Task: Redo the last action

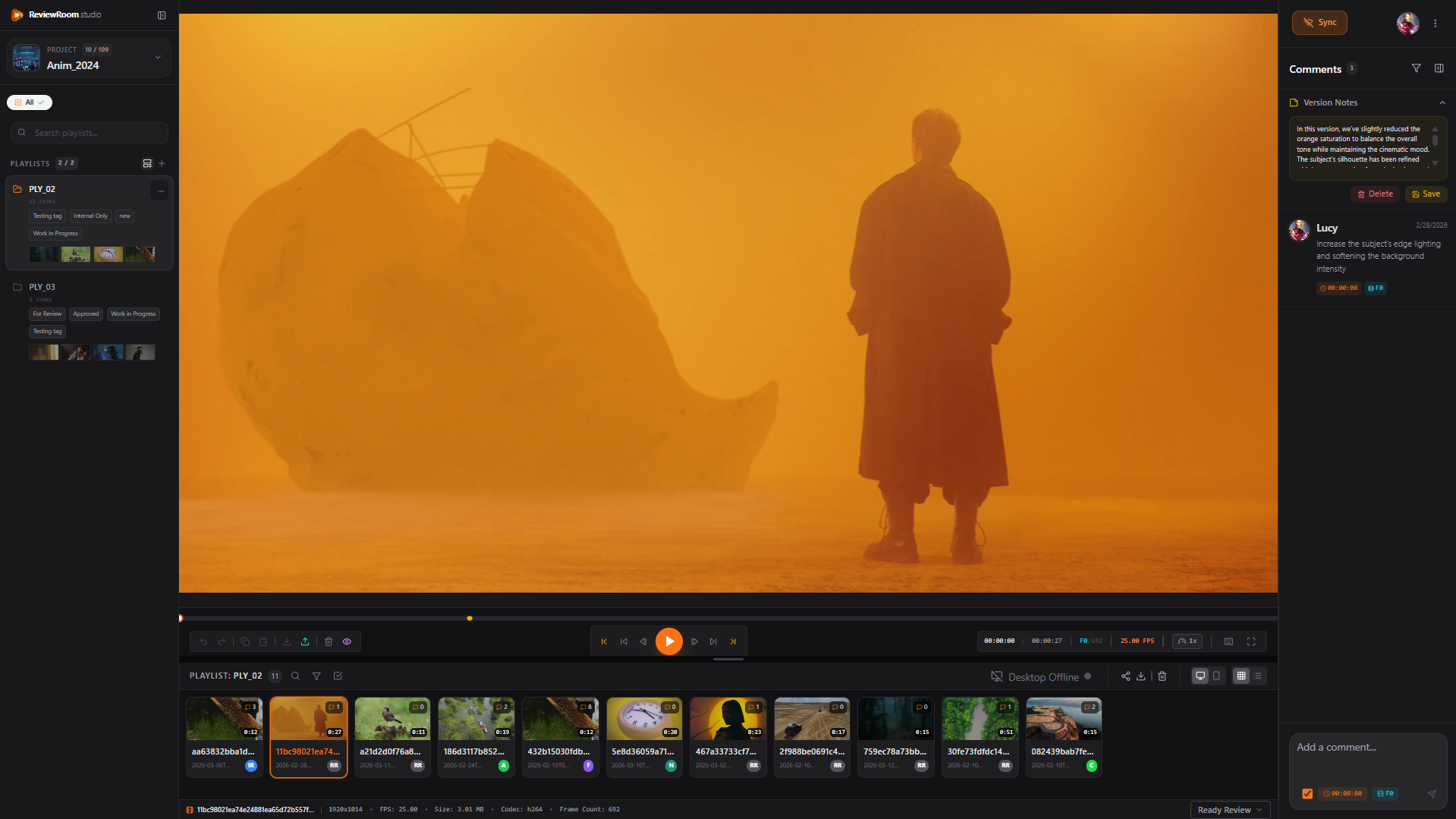Action: coord(222,642)
